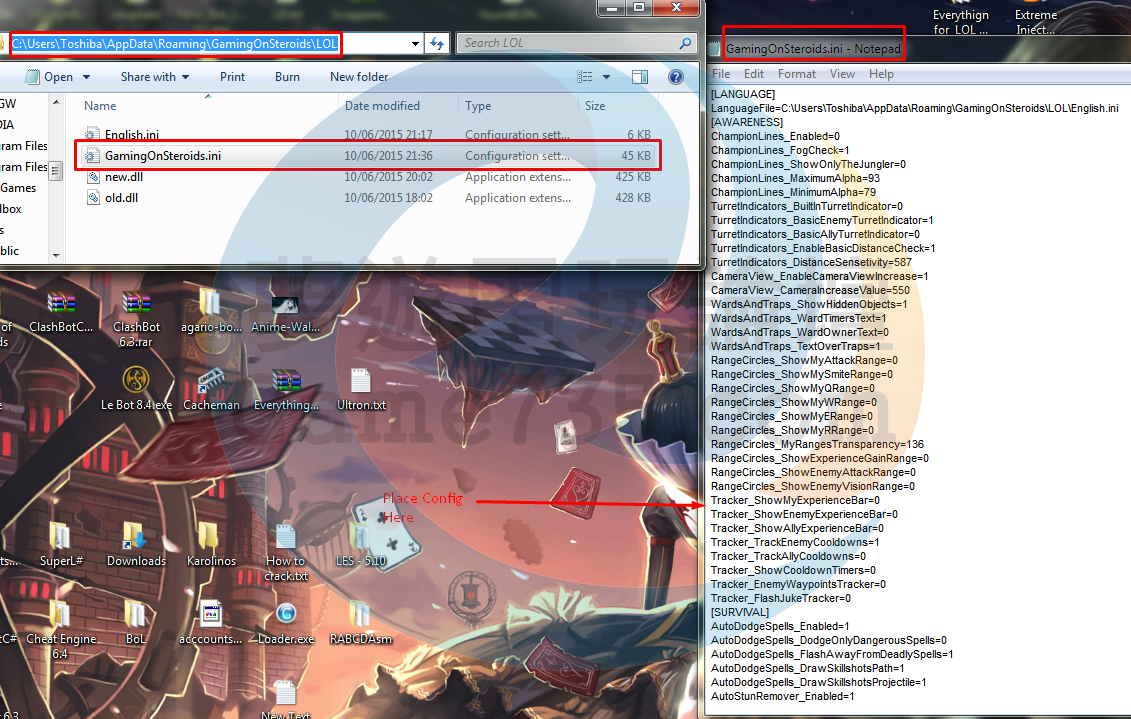Click the [SURVIVAL] section header in Notepad
The height and width of the screenshot is (719, 1131).
pos(739,612)
